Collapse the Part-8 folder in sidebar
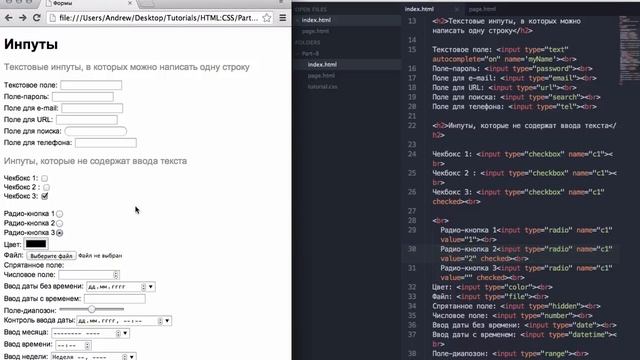Image resolution: width=640 pixels, height=360 pixels. point(310,53)
